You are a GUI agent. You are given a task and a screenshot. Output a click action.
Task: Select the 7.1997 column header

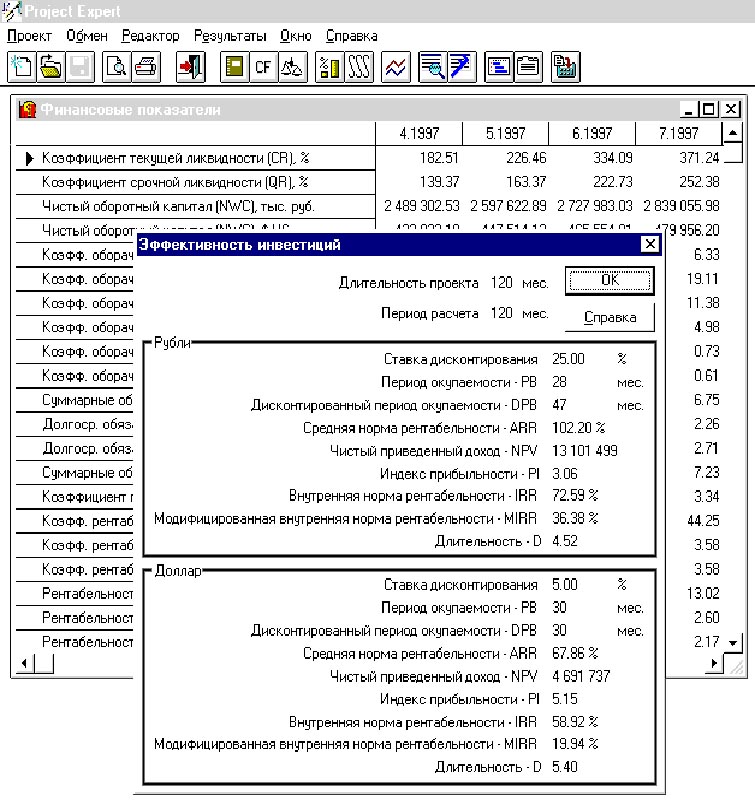pos(678,134)
